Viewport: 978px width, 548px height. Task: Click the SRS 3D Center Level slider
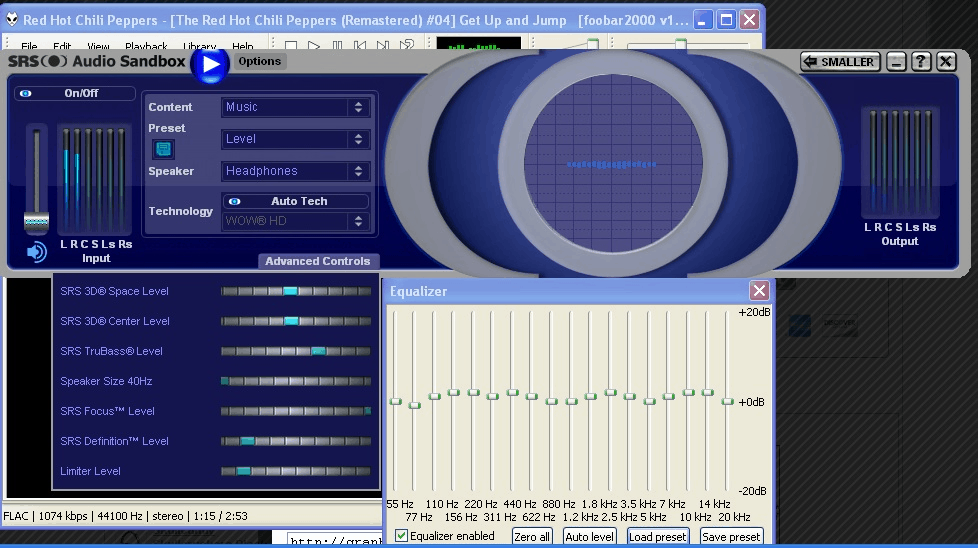coord(296,321)
